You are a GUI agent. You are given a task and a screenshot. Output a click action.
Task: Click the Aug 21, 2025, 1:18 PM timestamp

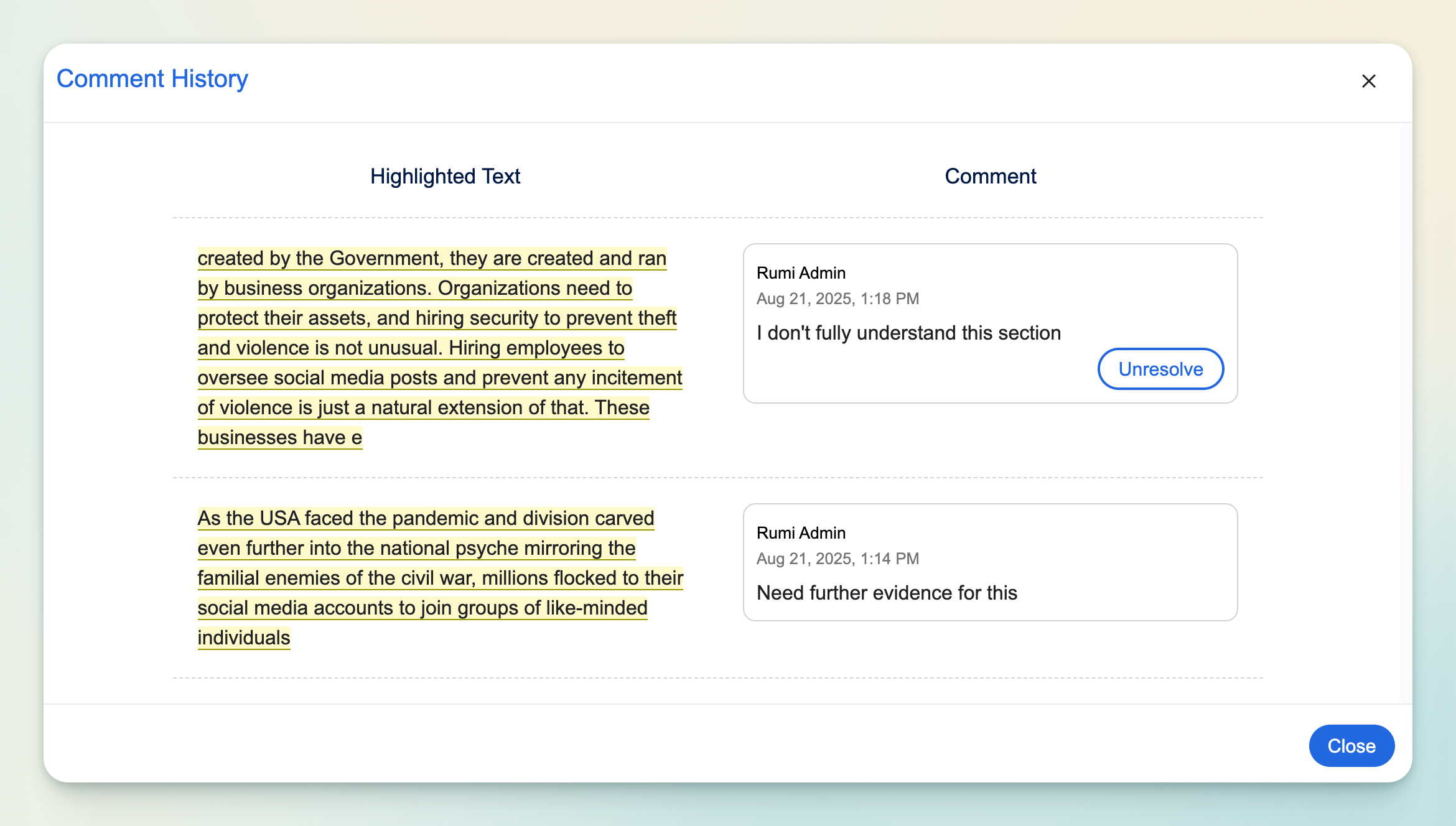[838, 299]
